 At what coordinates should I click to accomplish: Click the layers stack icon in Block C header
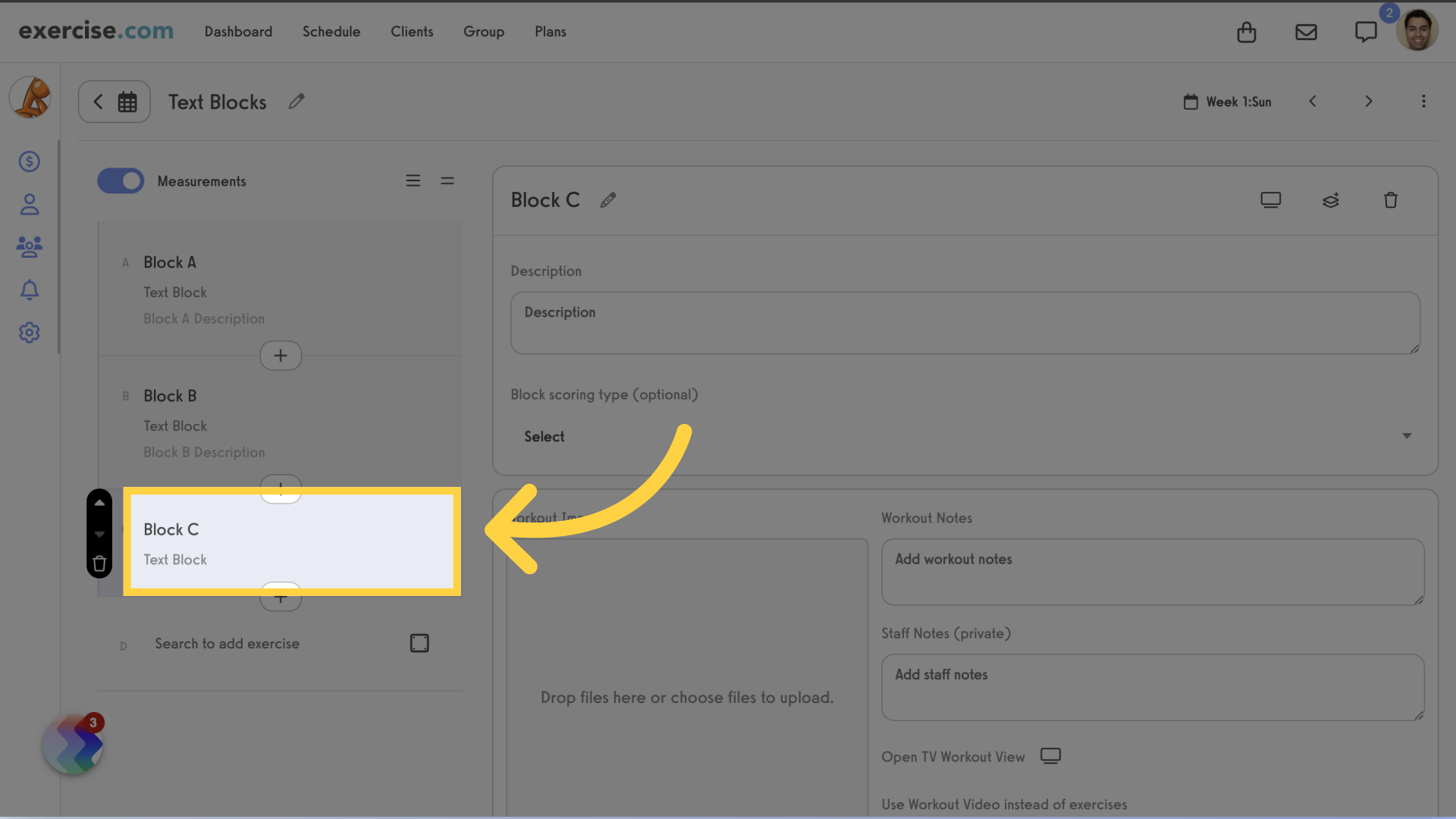pos(1330,200)
